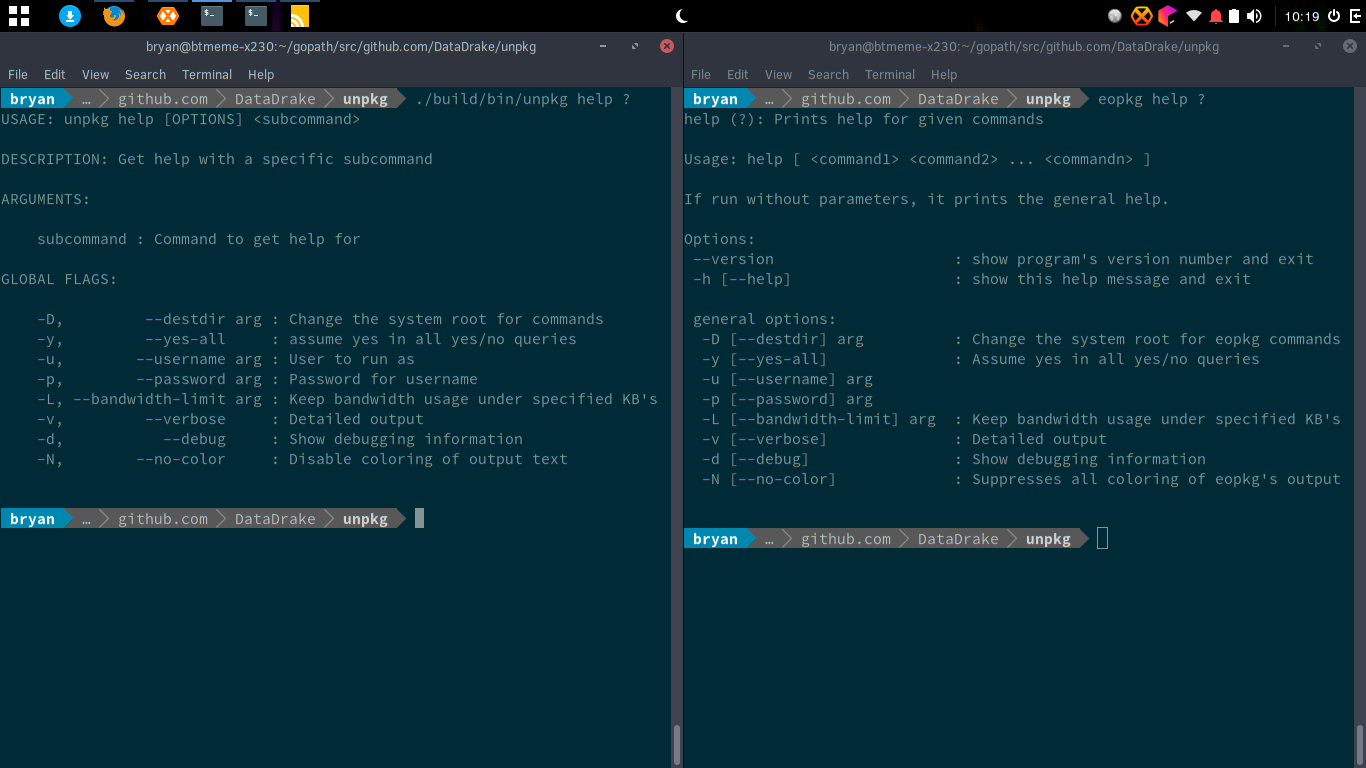The height and width of the screenshot is (768, 1366).
Task: Click the scrollbar thumb in the eopkg terminal
Action: (1360, 743)
